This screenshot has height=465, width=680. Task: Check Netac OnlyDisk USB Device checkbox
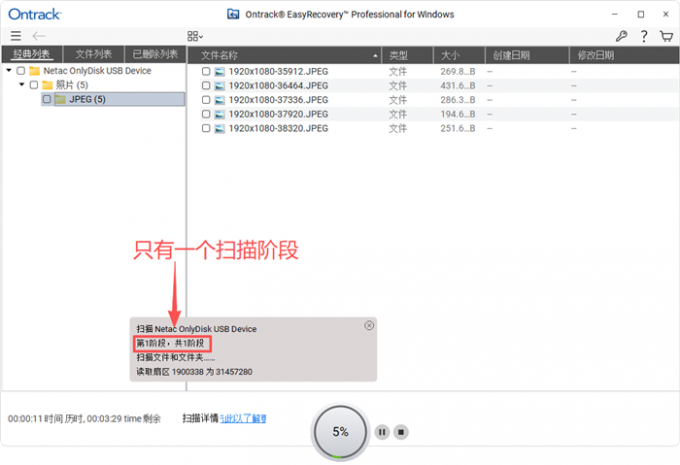[x=21, y=71]
